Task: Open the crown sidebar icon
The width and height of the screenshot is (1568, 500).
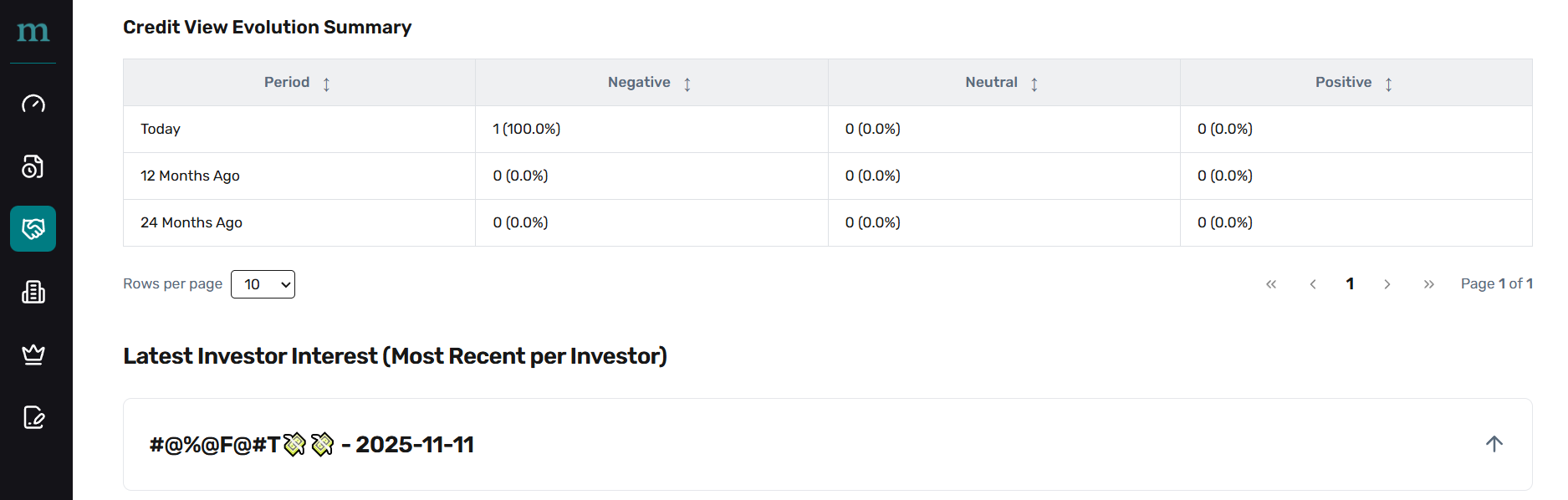Action: point(33,355)
